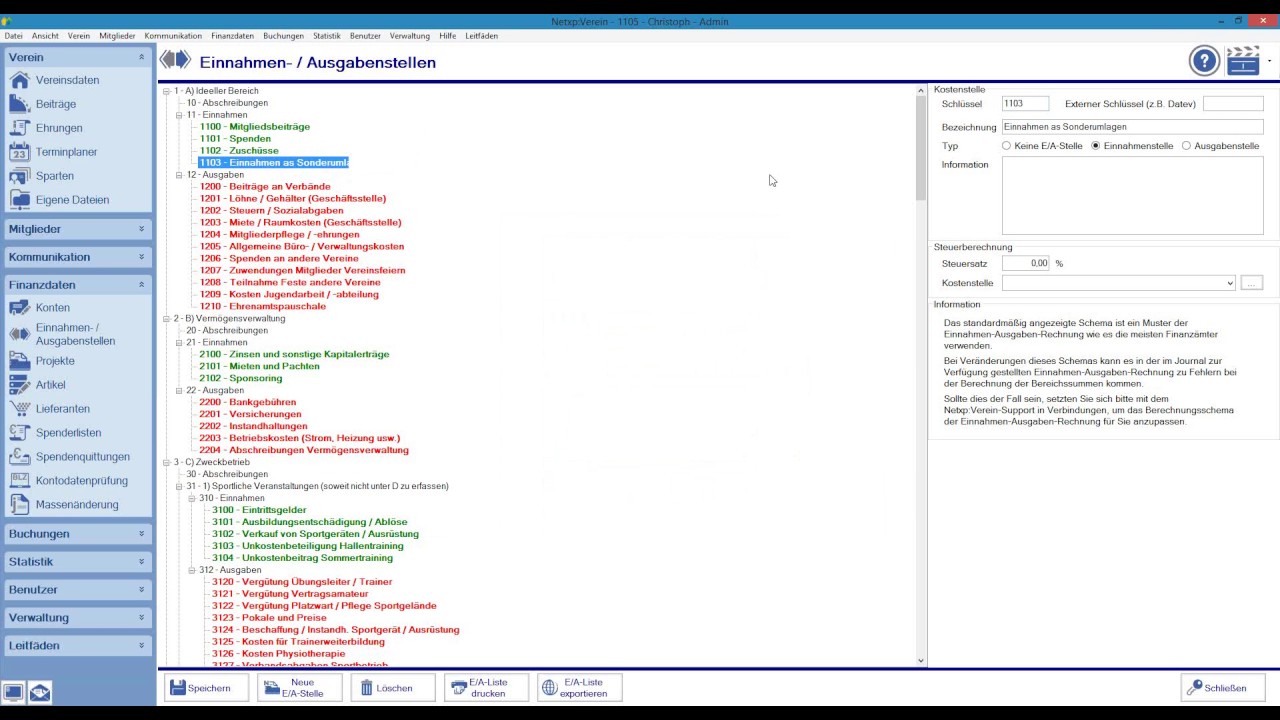The height and width of the screenshot is (720, 1280).
Task: Open Kontodatenprüfung via its BLZ icon
Action: [20, 481]
